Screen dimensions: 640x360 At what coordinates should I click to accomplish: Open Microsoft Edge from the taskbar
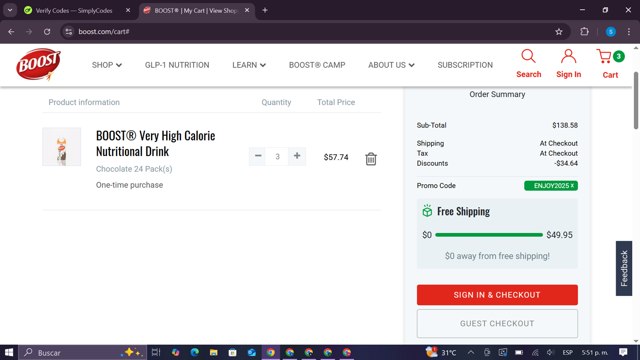click(194, 352)
